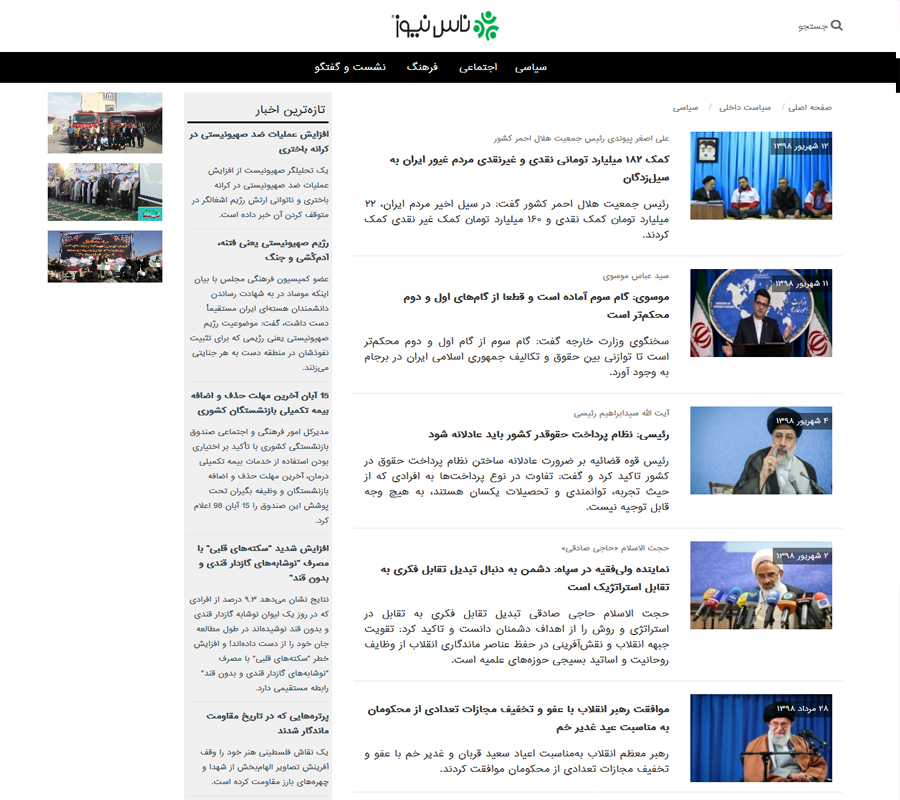
Task: Click author label آیت الله سیدابراهیم رئیسی
Action: coord(621,413)
